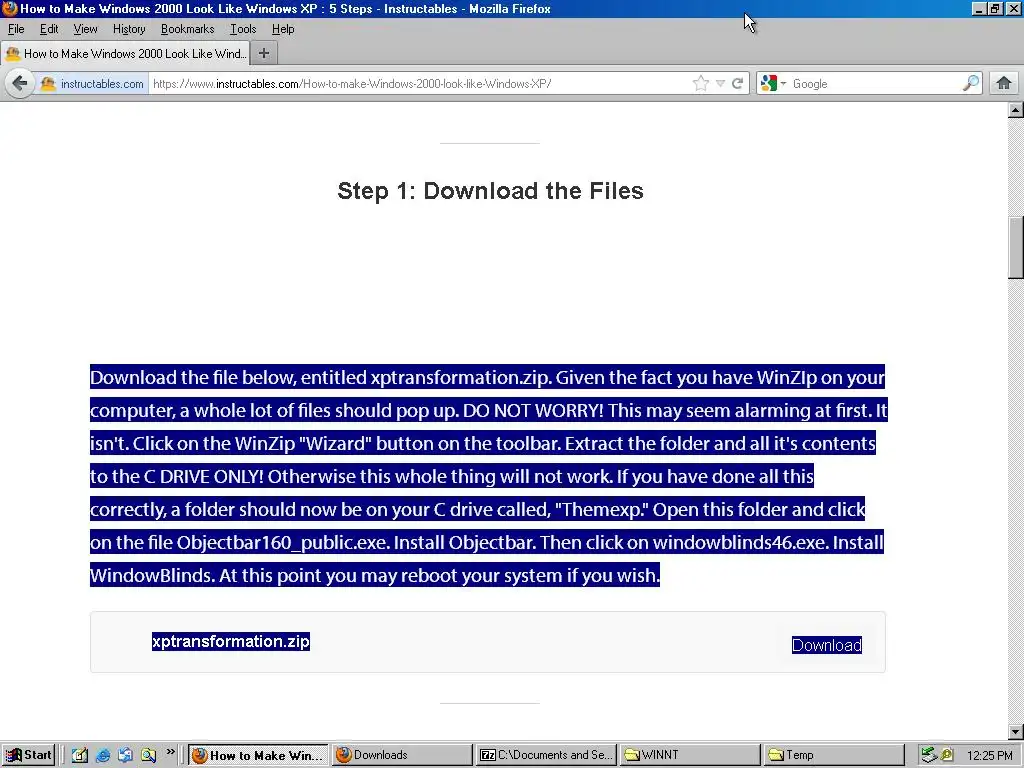
Task: Launch Outlook Express from quick launch
Action: (125, 755)
